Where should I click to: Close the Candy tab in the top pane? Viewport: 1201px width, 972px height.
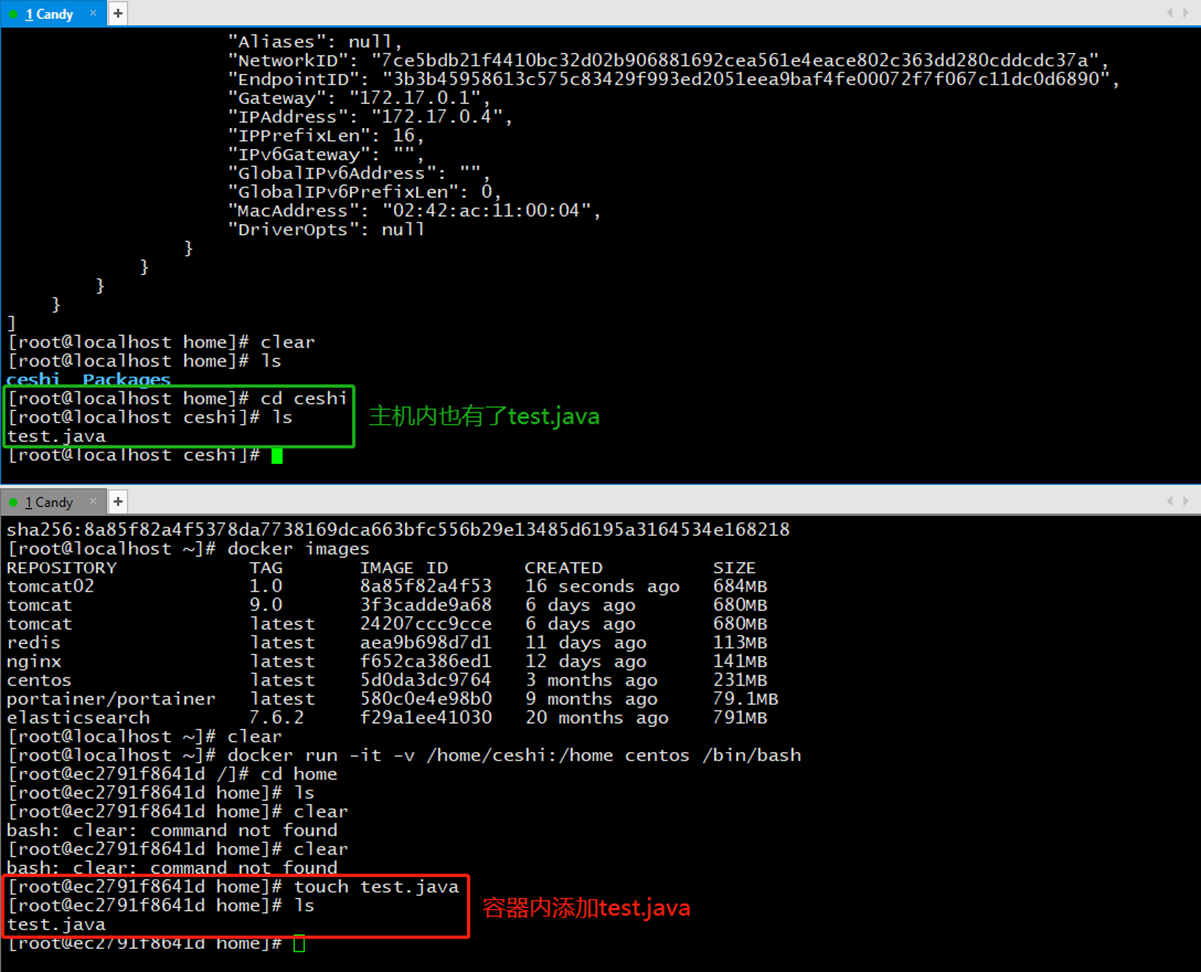pos(93,14)
